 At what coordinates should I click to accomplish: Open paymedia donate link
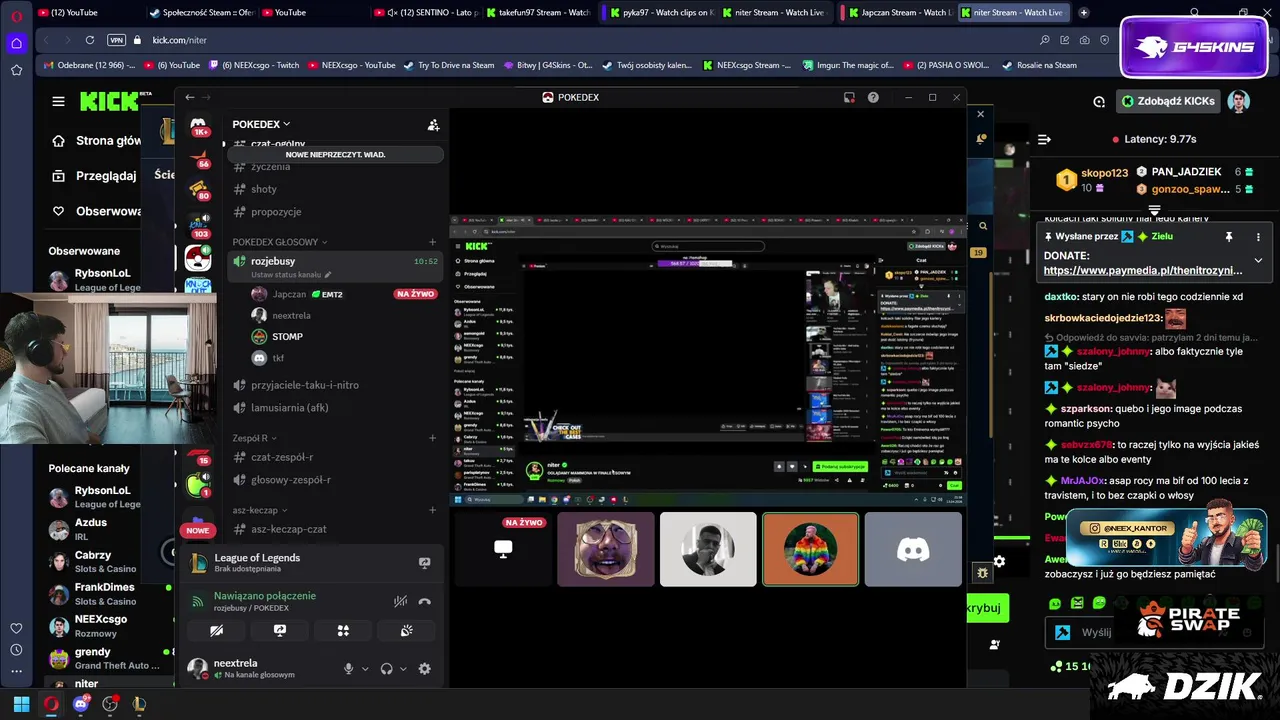tap(1143, 270)
